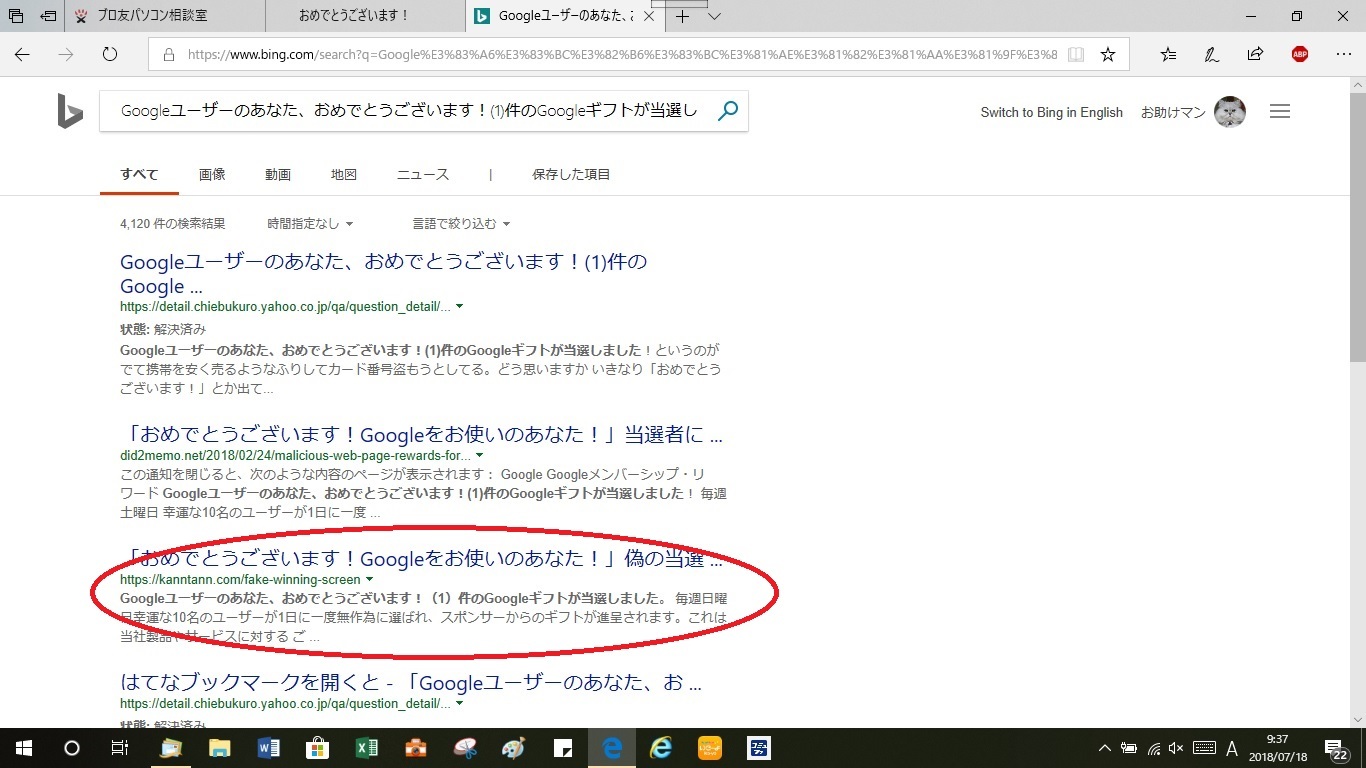Click the Add notes pen icon
Image resolution: width=1366 pixels, height=768 pixels.
coord(1212,54)
